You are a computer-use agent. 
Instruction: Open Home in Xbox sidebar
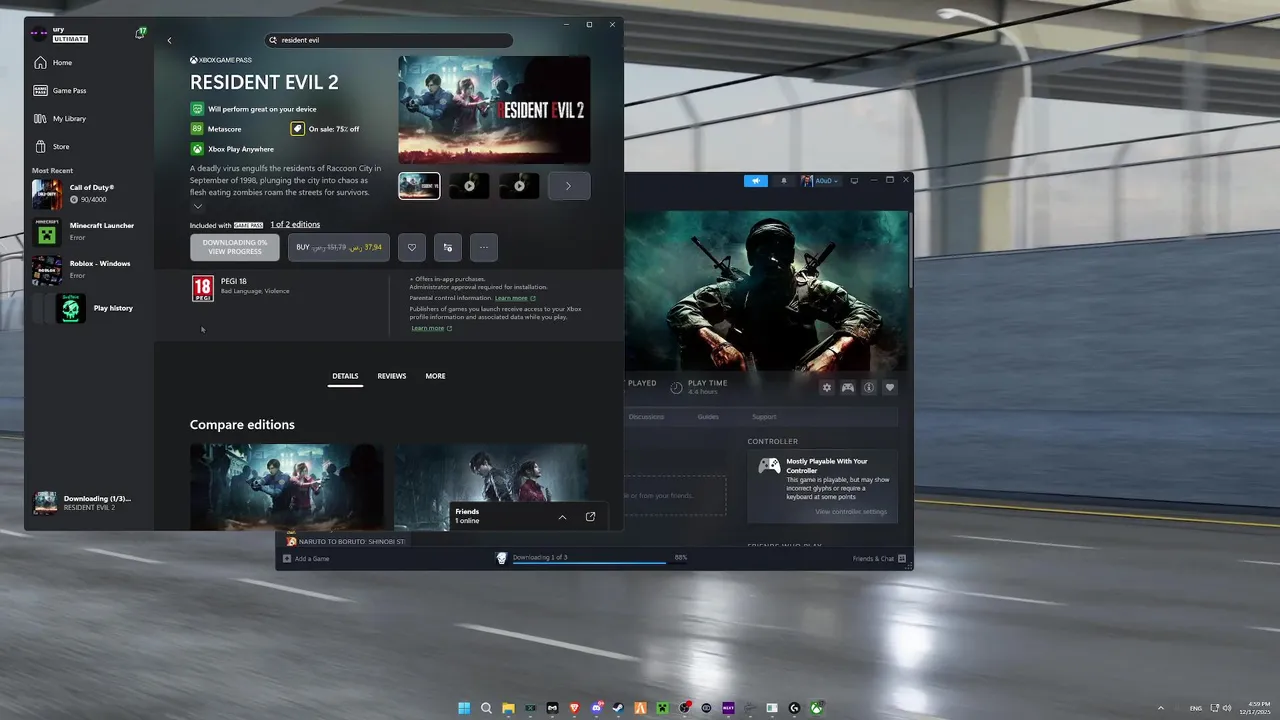pyautogui.click(x=62, y=62)
